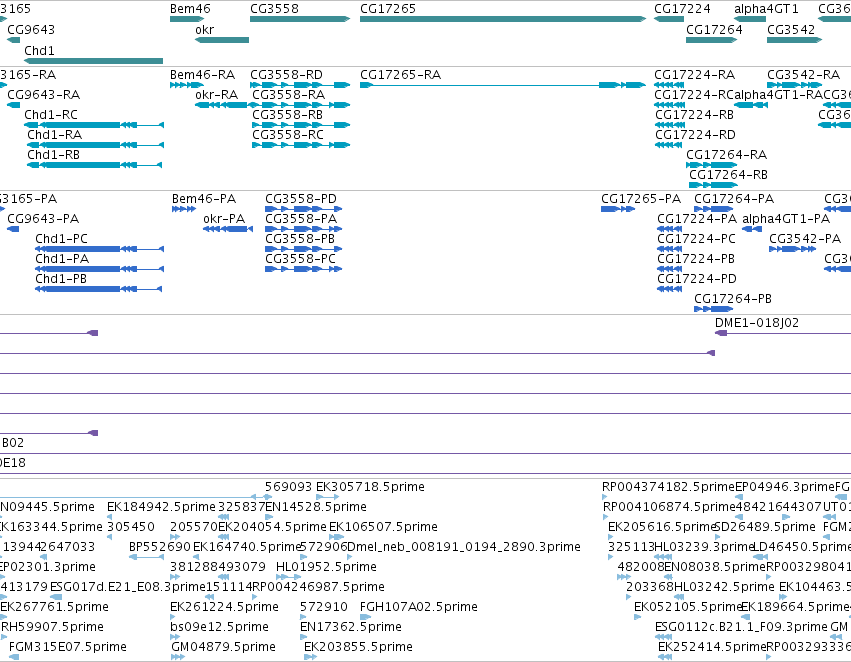Select EST bs09e12.5prime label
The width and height of the screenshot is (851, 662).
(x=219, y=627)
